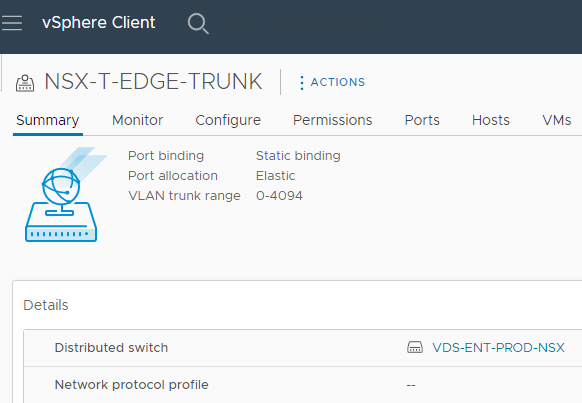Viewport: 582px width, 403px height.
Task: Click the NSX-T-EDGE-TRUNK page title
Action: pos(153,81)
